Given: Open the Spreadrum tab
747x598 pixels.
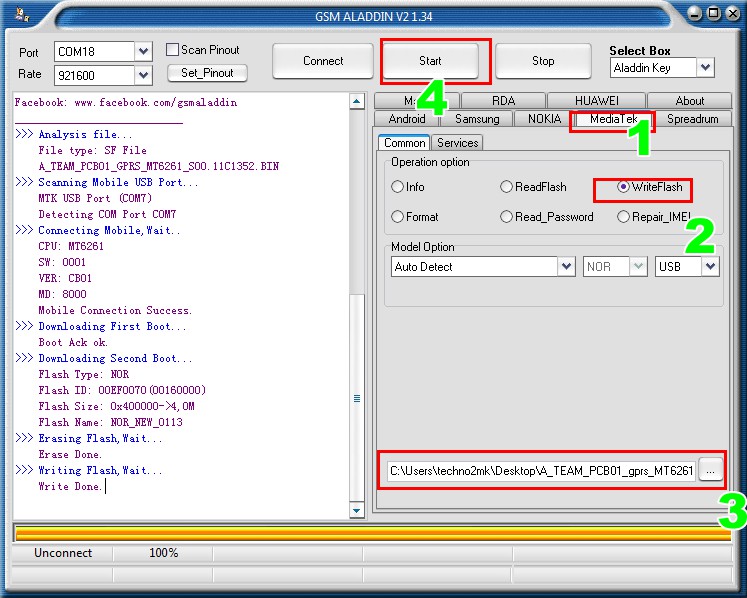Looking at the screenshot, I should tap(692, 119).
